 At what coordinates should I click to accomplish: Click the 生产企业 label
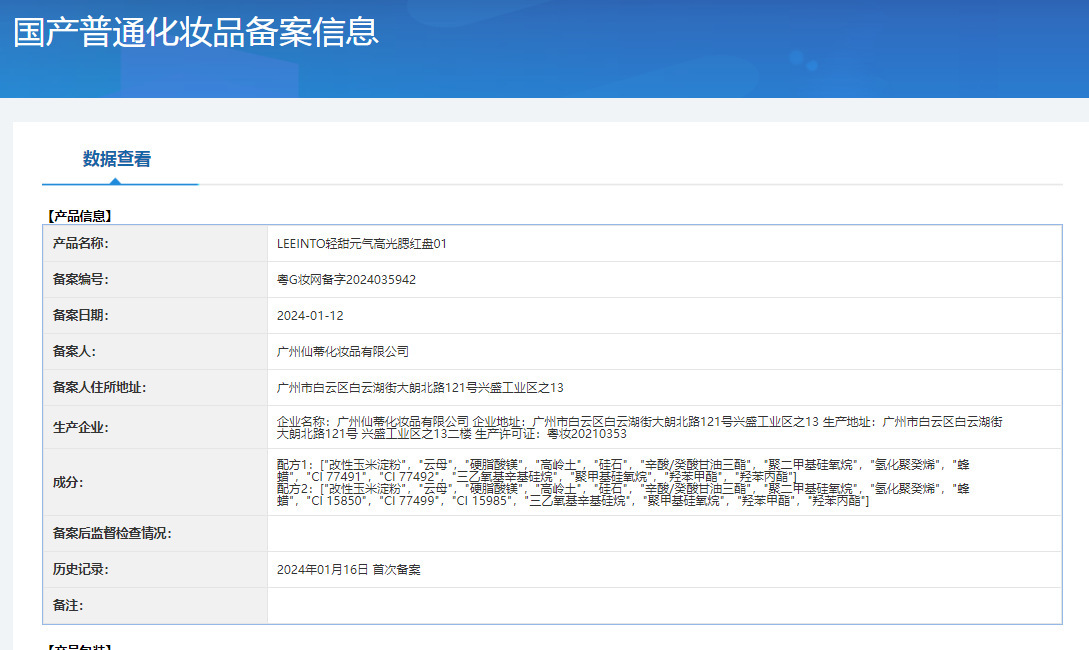[x=81, y=428]
